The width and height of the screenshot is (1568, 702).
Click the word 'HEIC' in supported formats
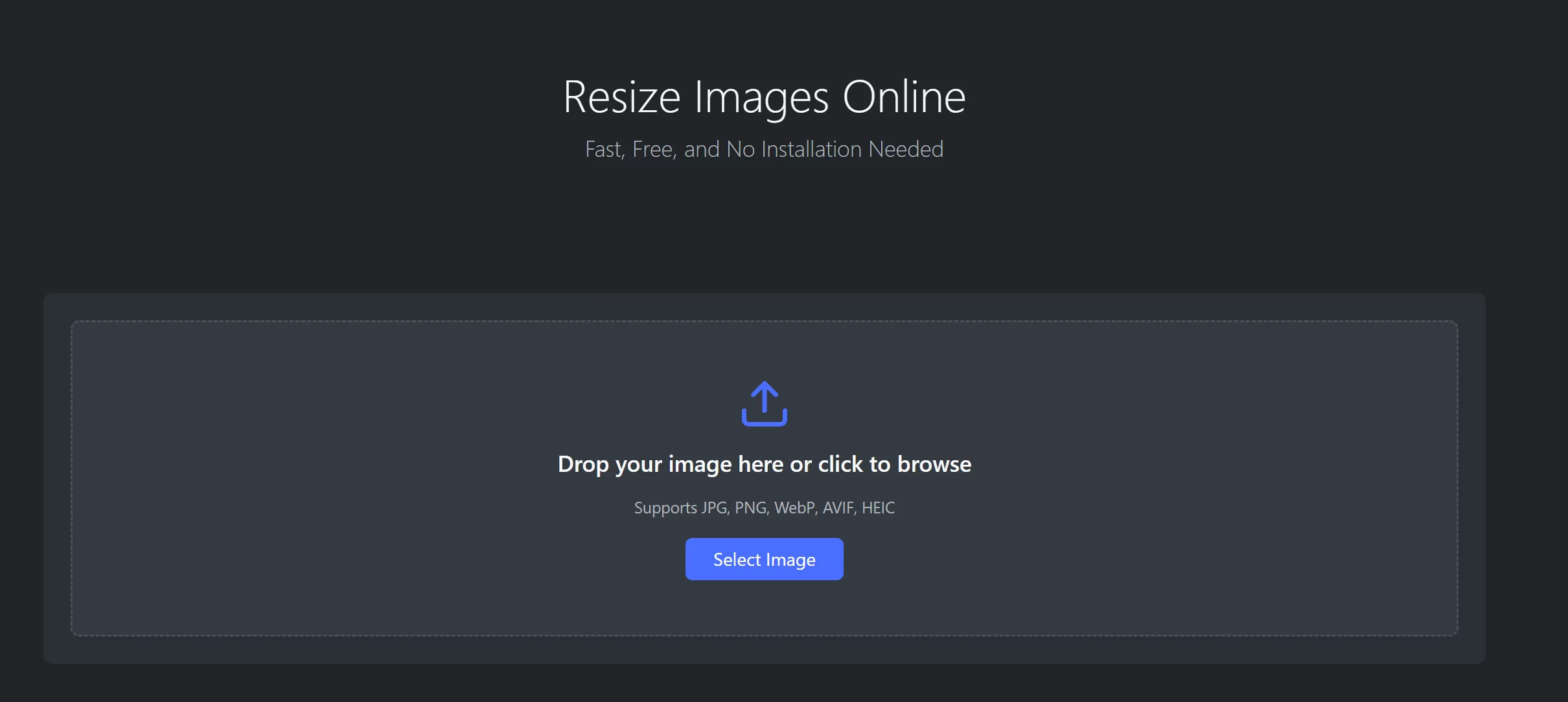coord(878,508)
